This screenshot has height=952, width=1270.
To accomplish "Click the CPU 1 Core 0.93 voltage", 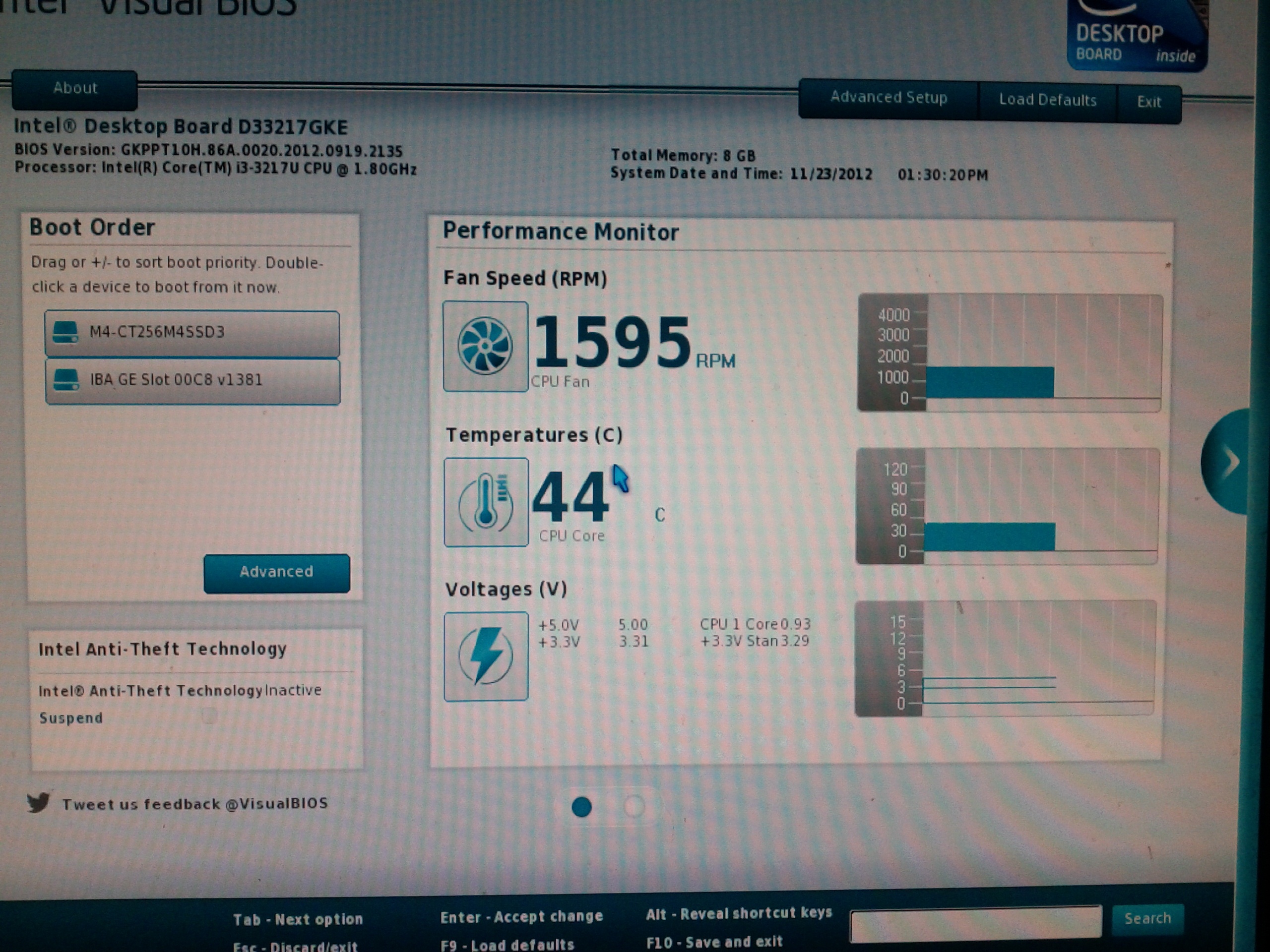I will pos(755,624).
